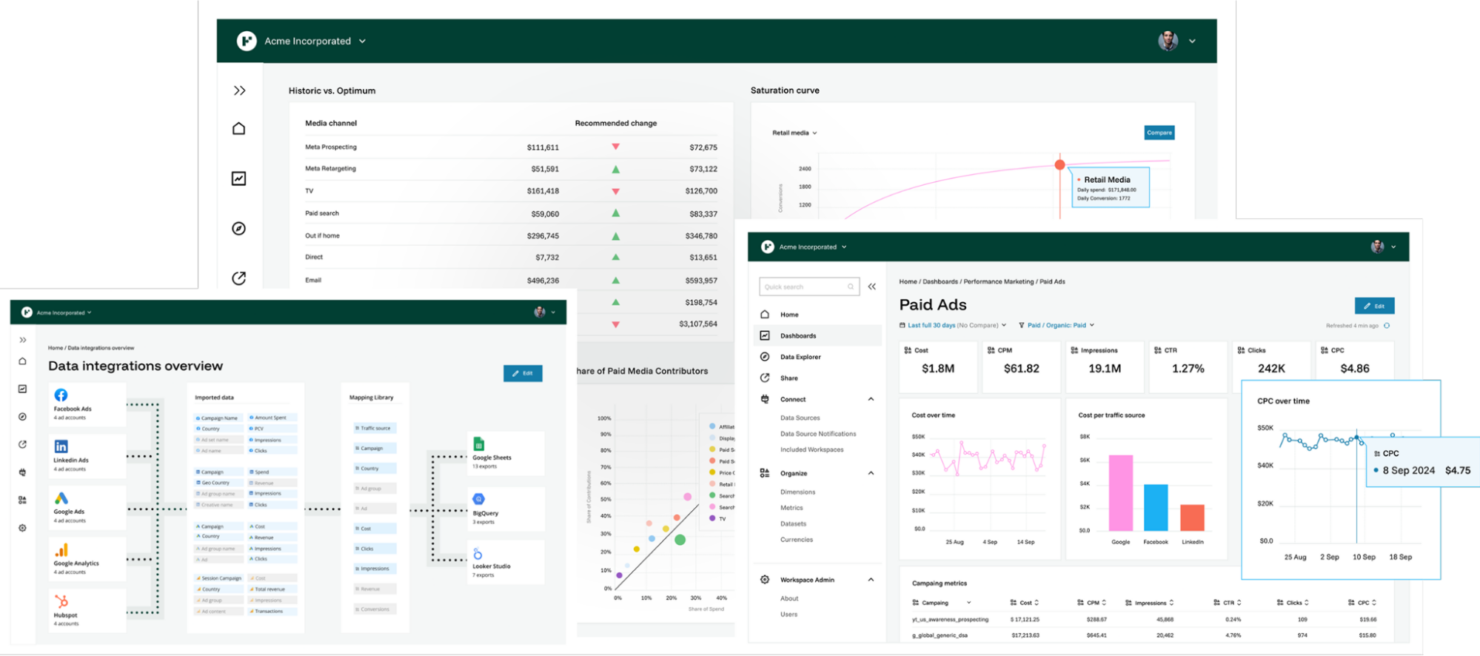Open Data Sources link
The width and height of the screenshot is (1480, 656).
coord(800,418)
